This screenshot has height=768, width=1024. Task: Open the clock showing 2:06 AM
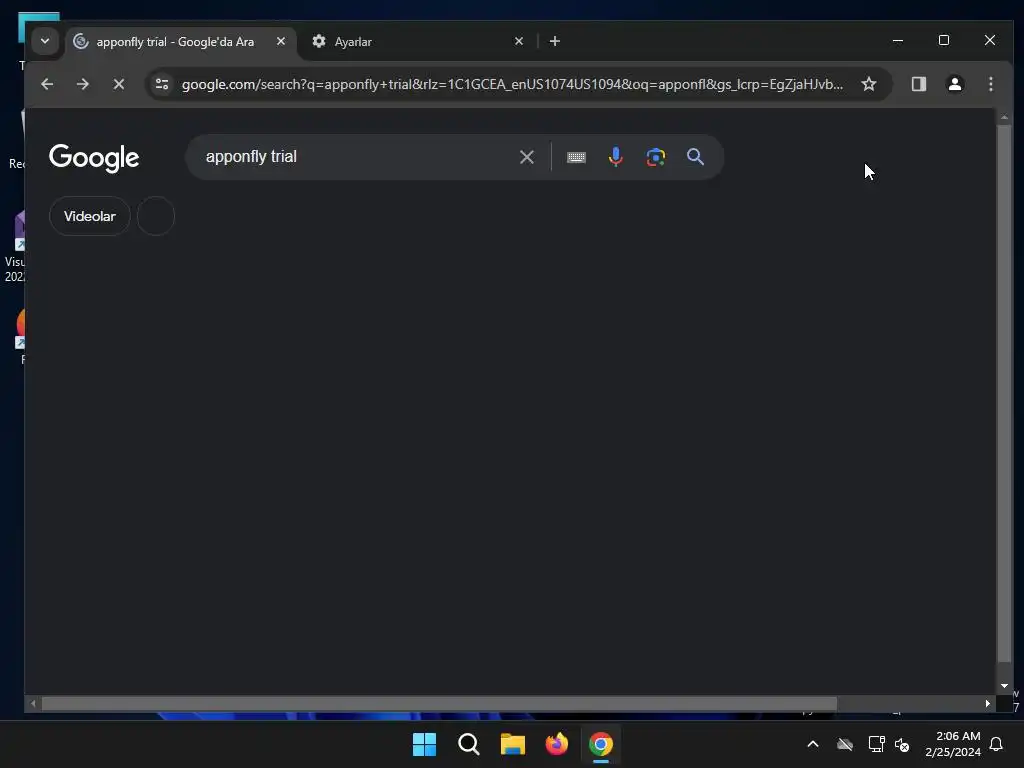pyautogui.click(x=953, y=744)
